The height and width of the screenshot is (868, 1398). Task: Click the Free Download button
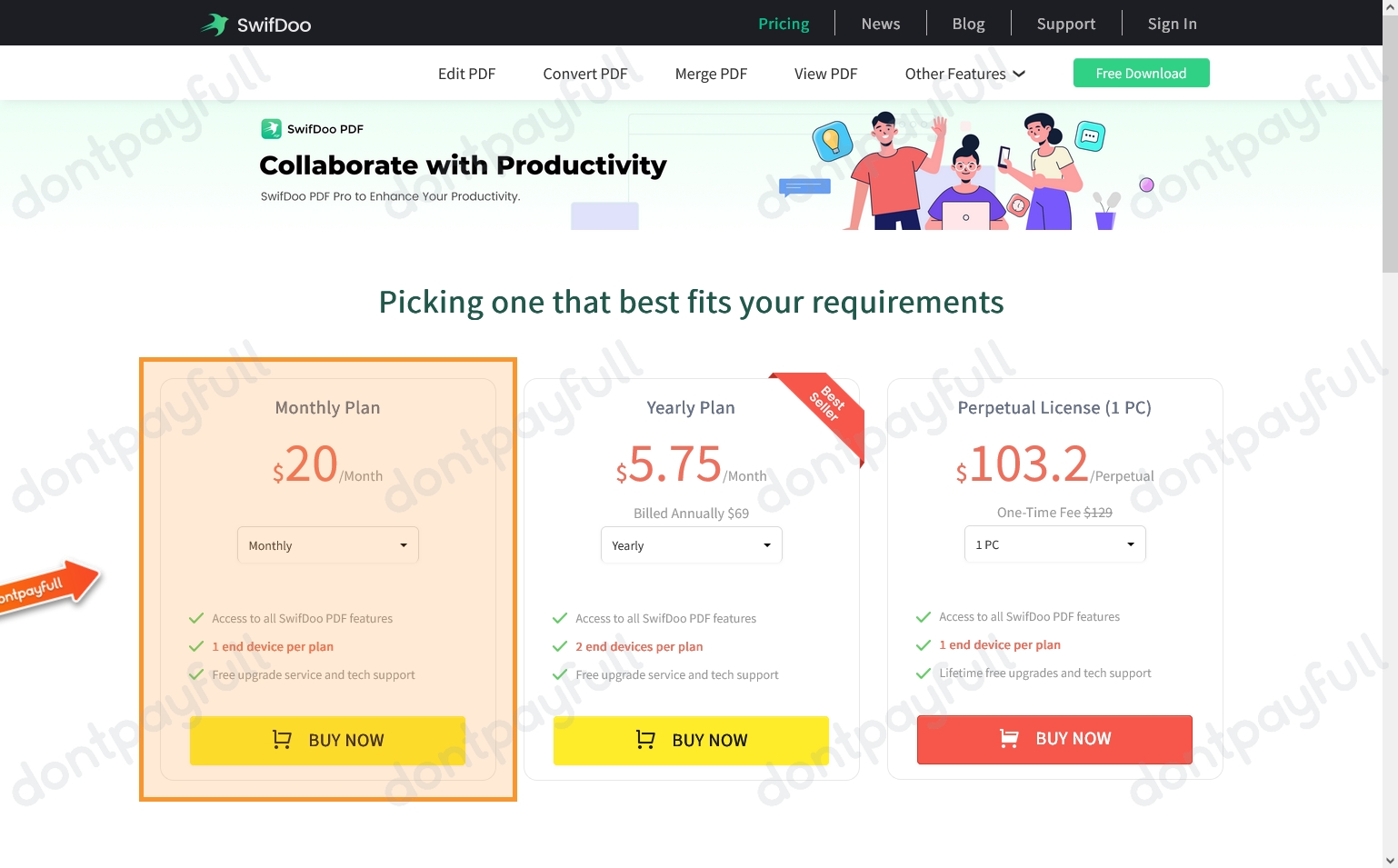click(1141, 73)
